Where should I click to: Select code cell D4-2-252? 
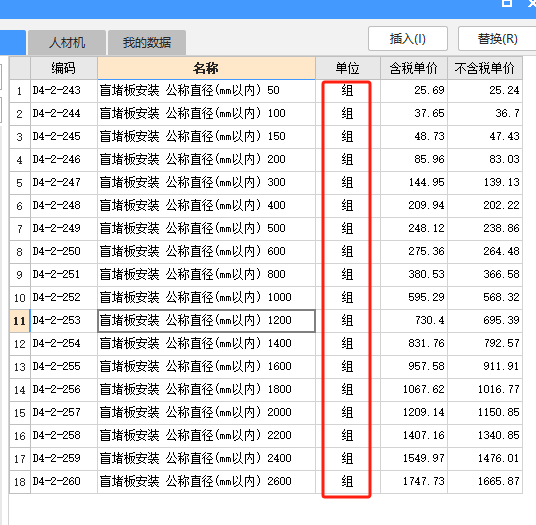coord(64,297)
